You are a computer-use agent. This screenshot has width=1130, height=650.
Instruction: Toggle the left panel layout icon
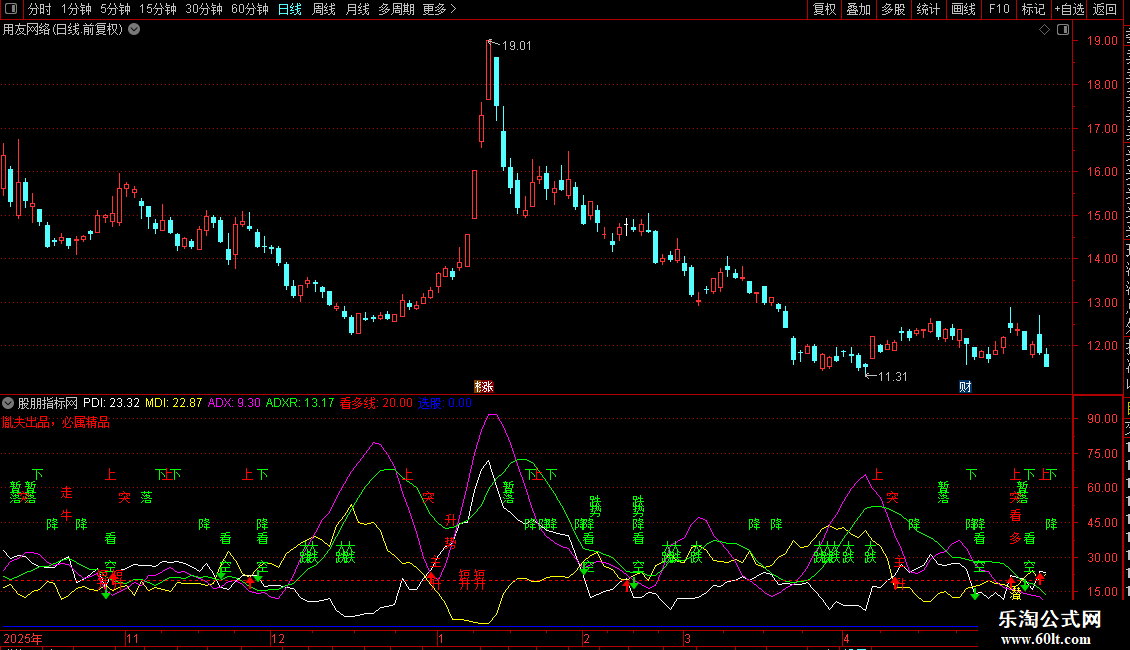(11, 9)
